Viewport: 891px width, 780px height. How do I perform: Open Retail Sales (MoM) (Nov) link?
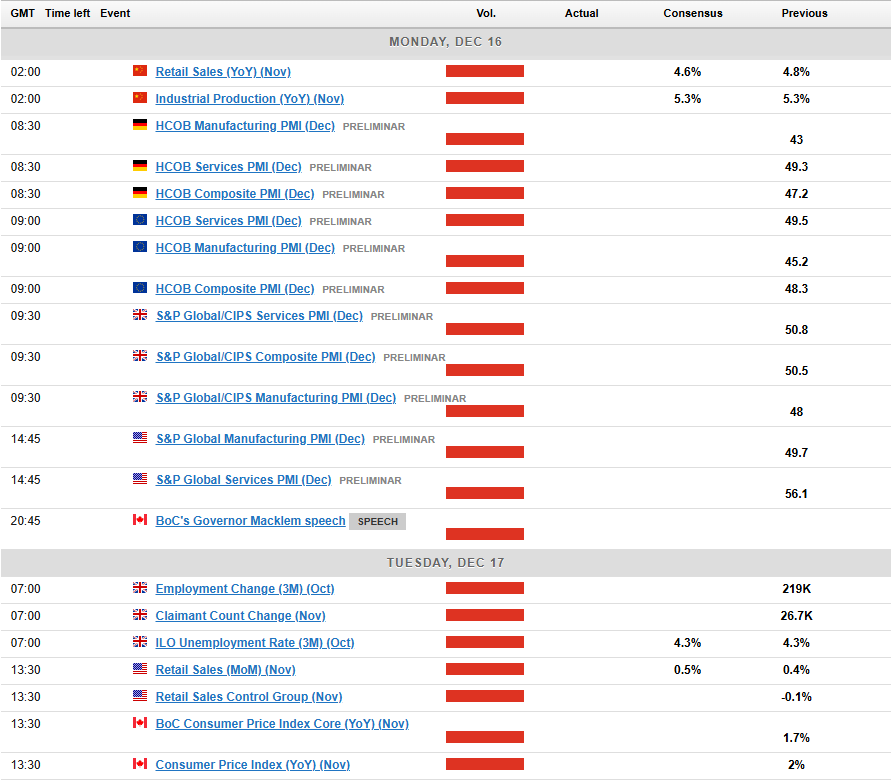(x=225, y=670)
